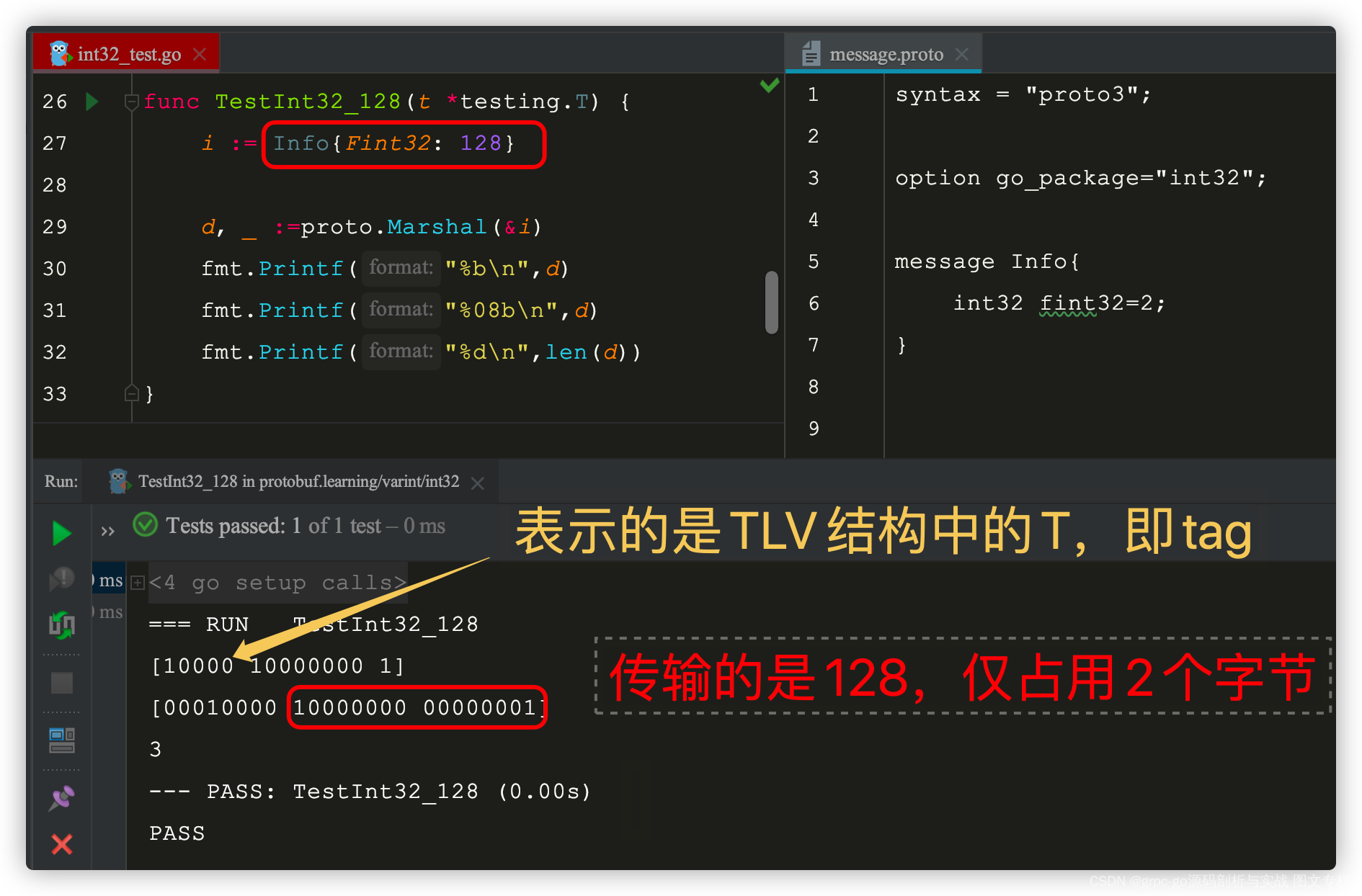Rerun tests with green play button

point(62,534)
